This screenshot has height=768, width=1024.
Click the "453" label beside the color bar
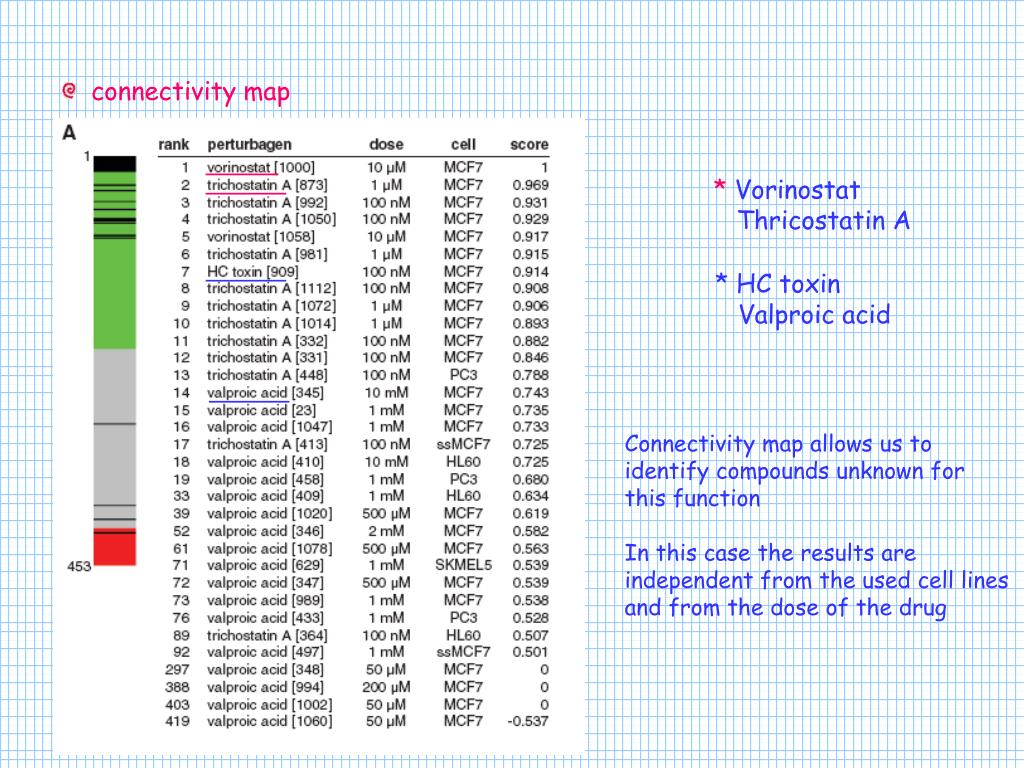tap(79, 566)
